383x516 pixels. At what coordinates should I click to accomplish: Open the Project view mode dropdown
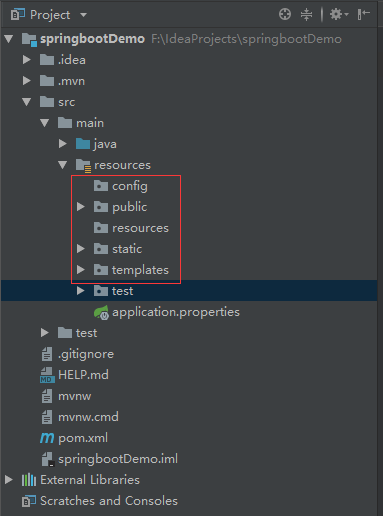click(83, 15)
